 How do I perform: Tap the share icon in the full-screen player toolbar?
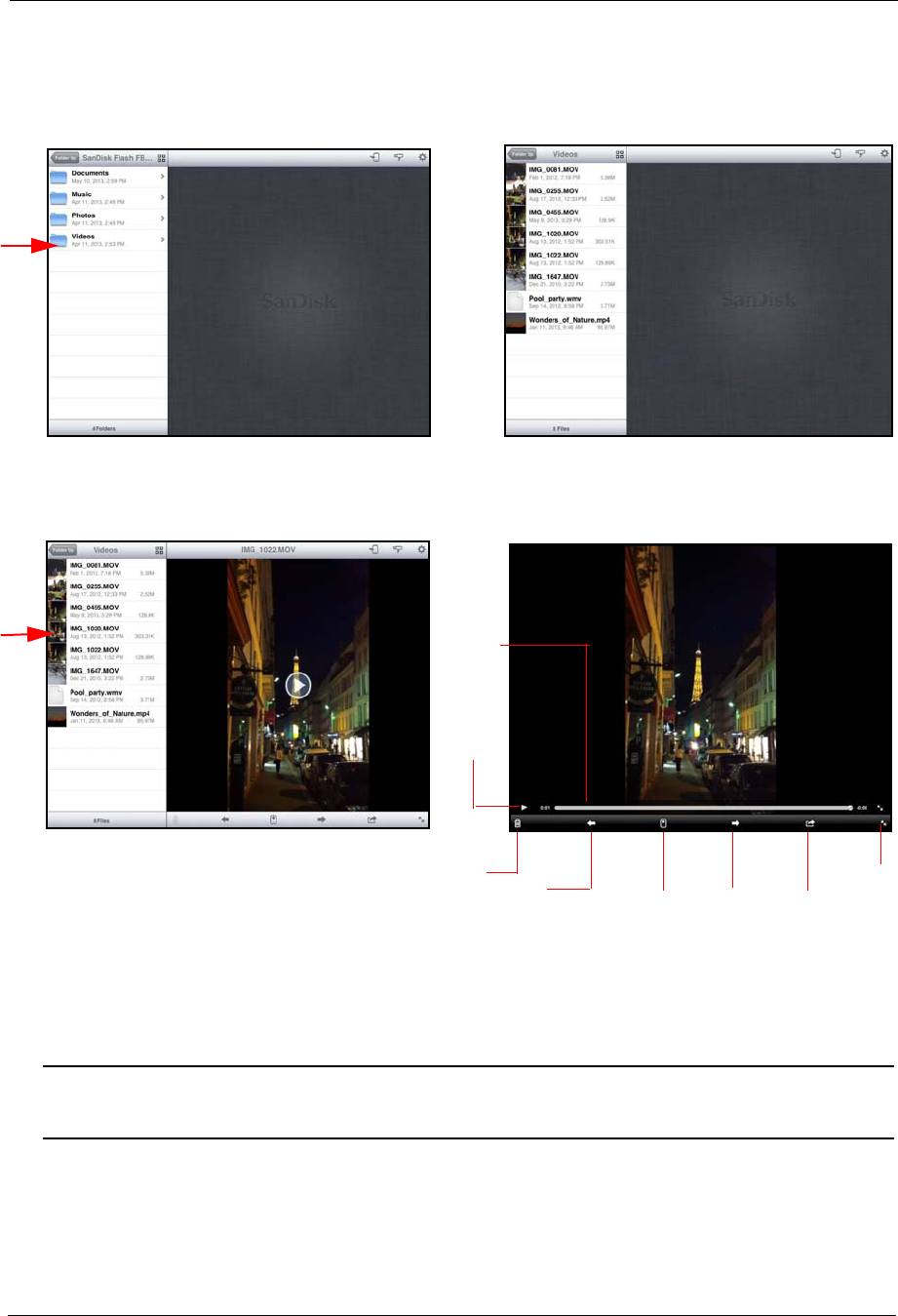coord(809,823)
